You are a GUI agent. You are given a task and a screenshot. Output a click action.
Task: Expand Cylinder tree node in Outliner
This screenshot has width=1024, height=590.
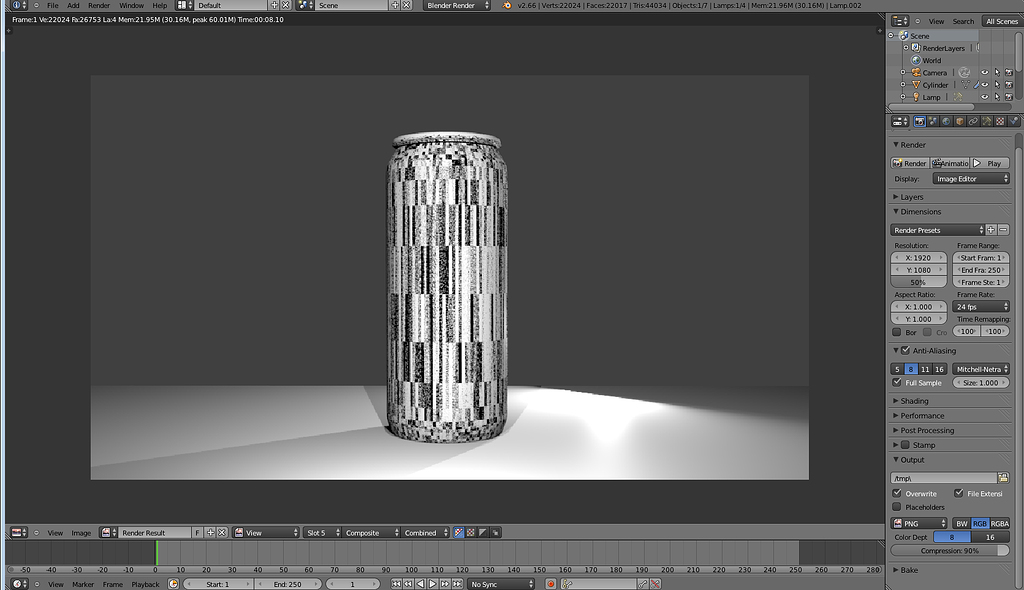click(904, 85)
